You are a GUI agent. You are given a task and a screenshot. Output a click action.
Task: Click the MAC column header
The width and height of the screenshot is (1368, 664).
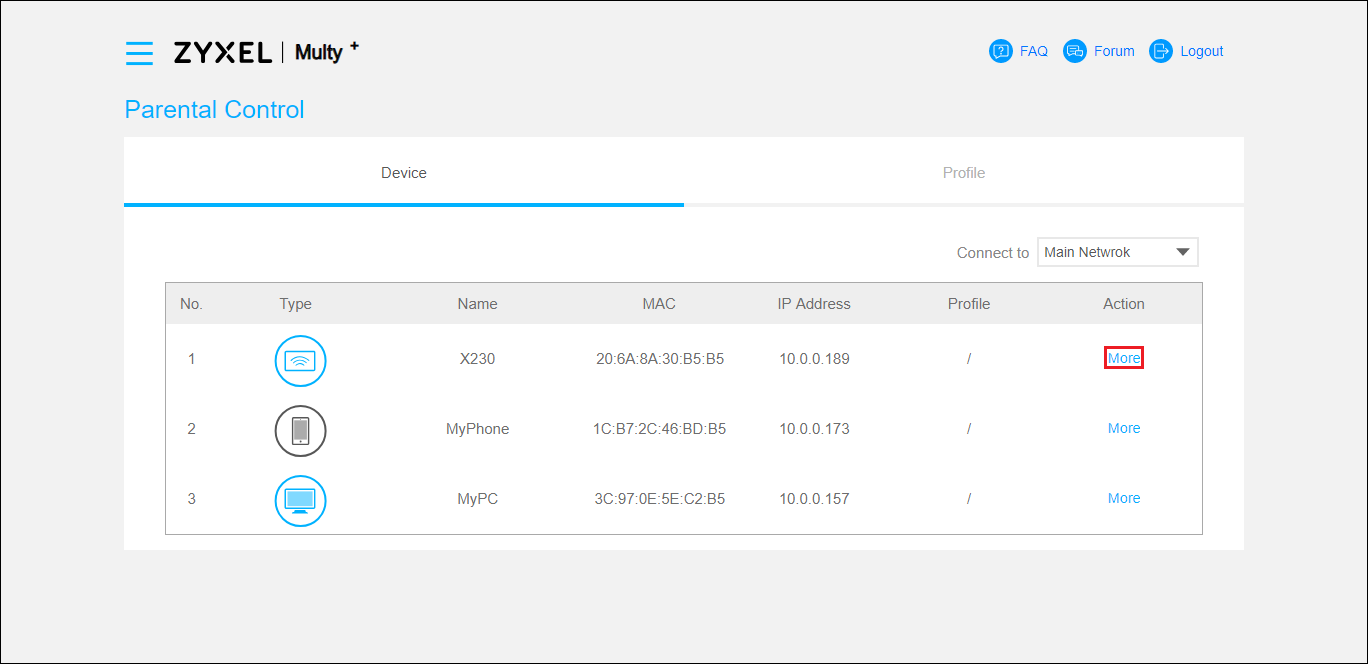[659, 304]
